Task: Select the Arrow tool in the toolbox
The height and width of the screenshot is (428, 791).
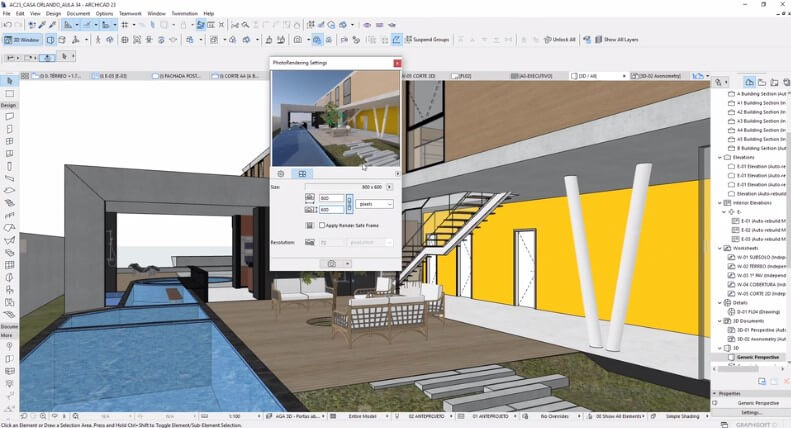Action: point(10,81)
